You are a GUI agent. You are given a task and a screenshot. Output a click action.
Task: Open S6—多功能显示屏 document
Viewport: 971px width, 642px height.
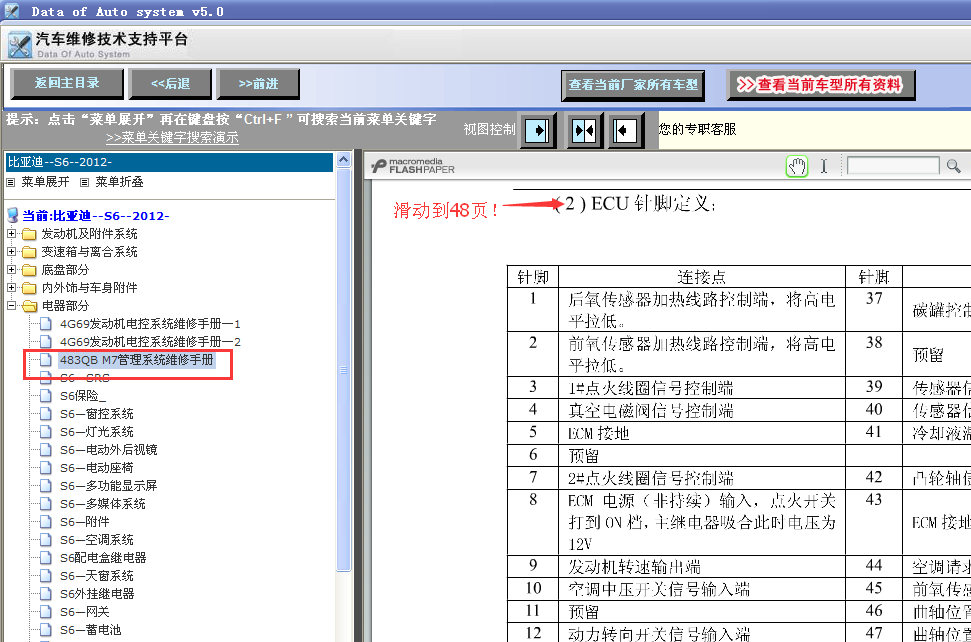point(108,485)
